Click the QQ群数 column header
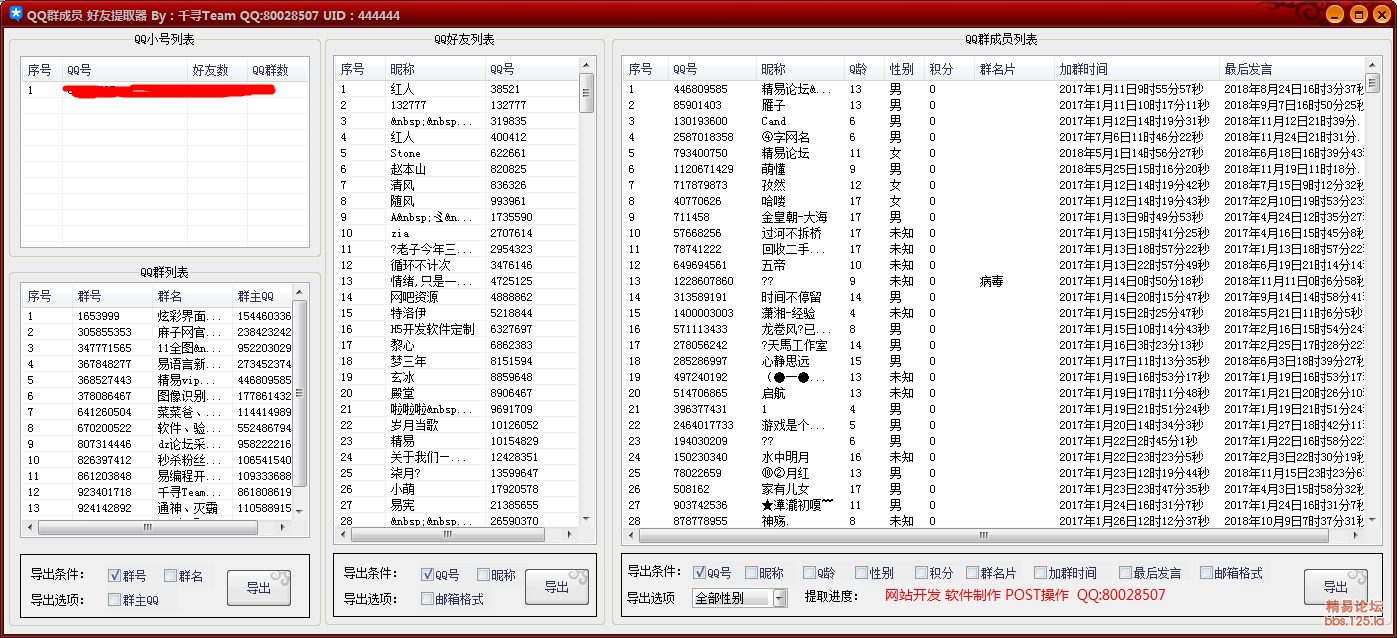This screenshot has width=1397, height=638. tap(277, 70)
